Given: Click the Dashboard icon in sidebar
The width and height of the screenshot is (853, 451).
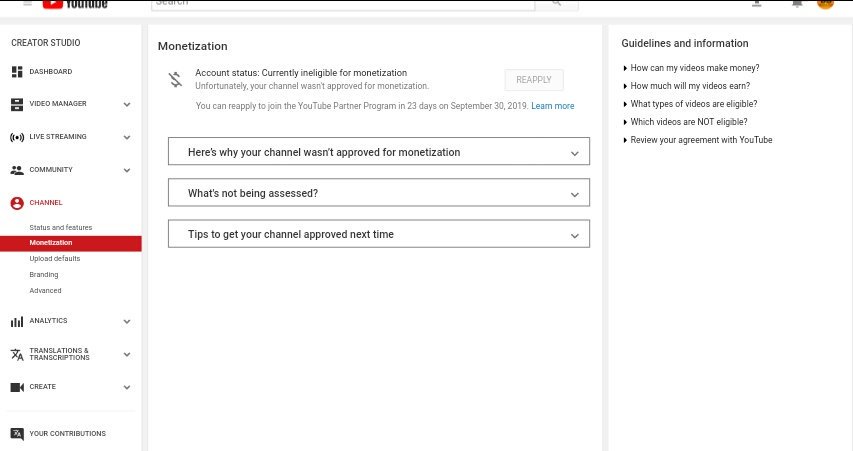Looking at the screenshot, I should tap(17, 72).
